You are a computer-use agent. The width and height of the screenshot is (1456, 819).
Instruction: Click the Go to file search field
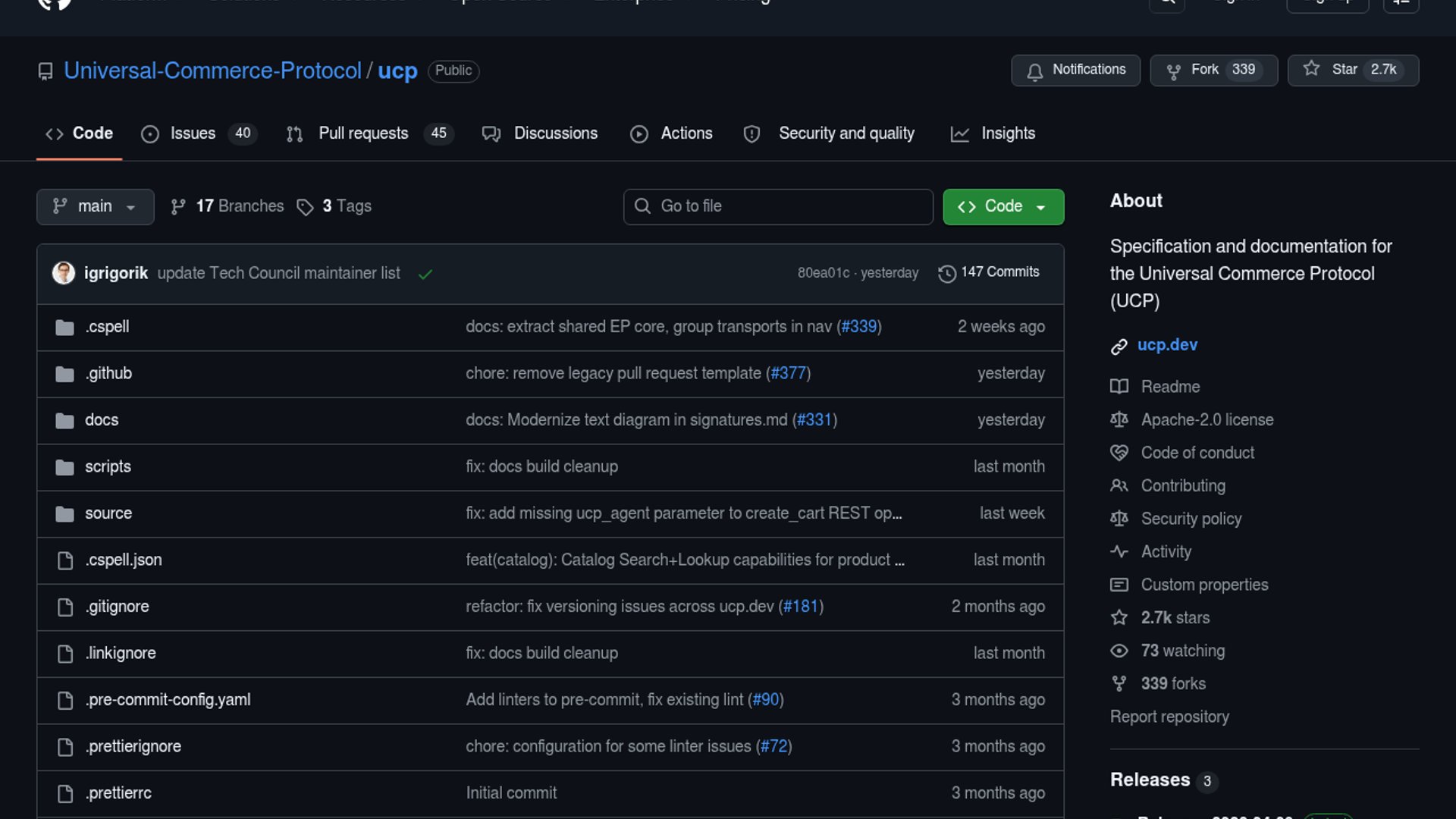tap(778, 206)
